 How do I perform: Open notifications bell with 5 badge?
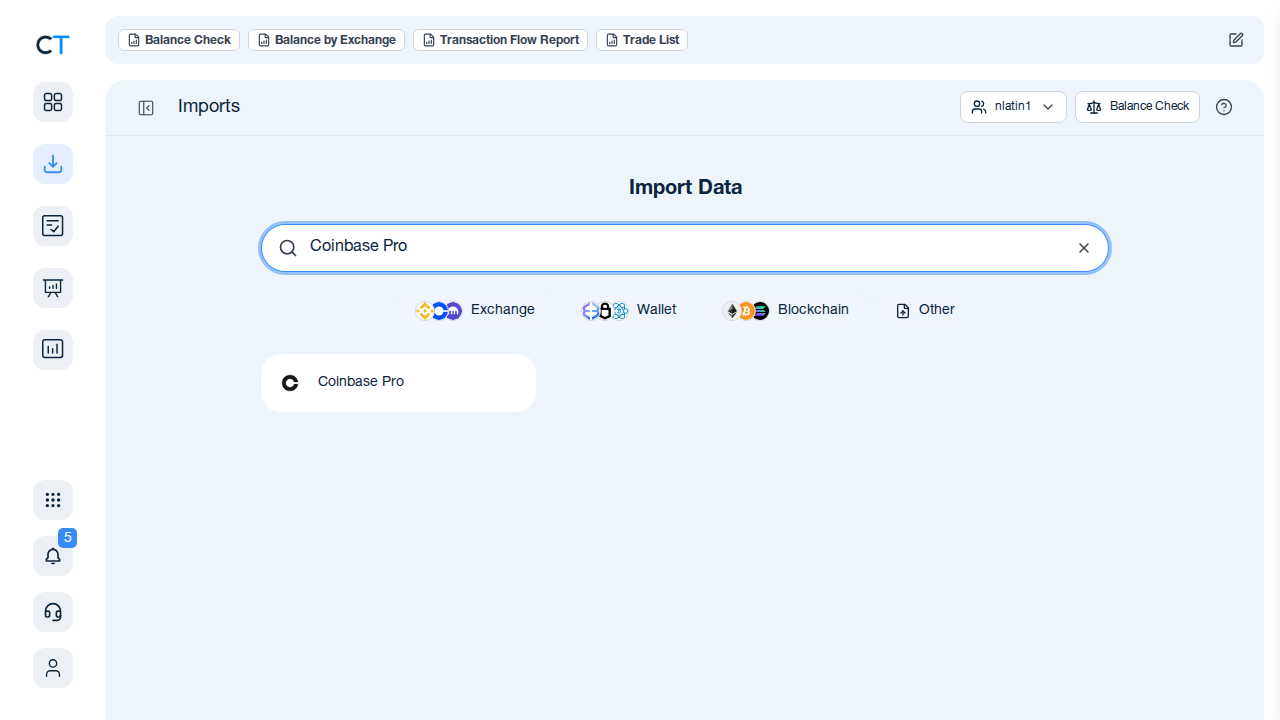pos(53,555)
